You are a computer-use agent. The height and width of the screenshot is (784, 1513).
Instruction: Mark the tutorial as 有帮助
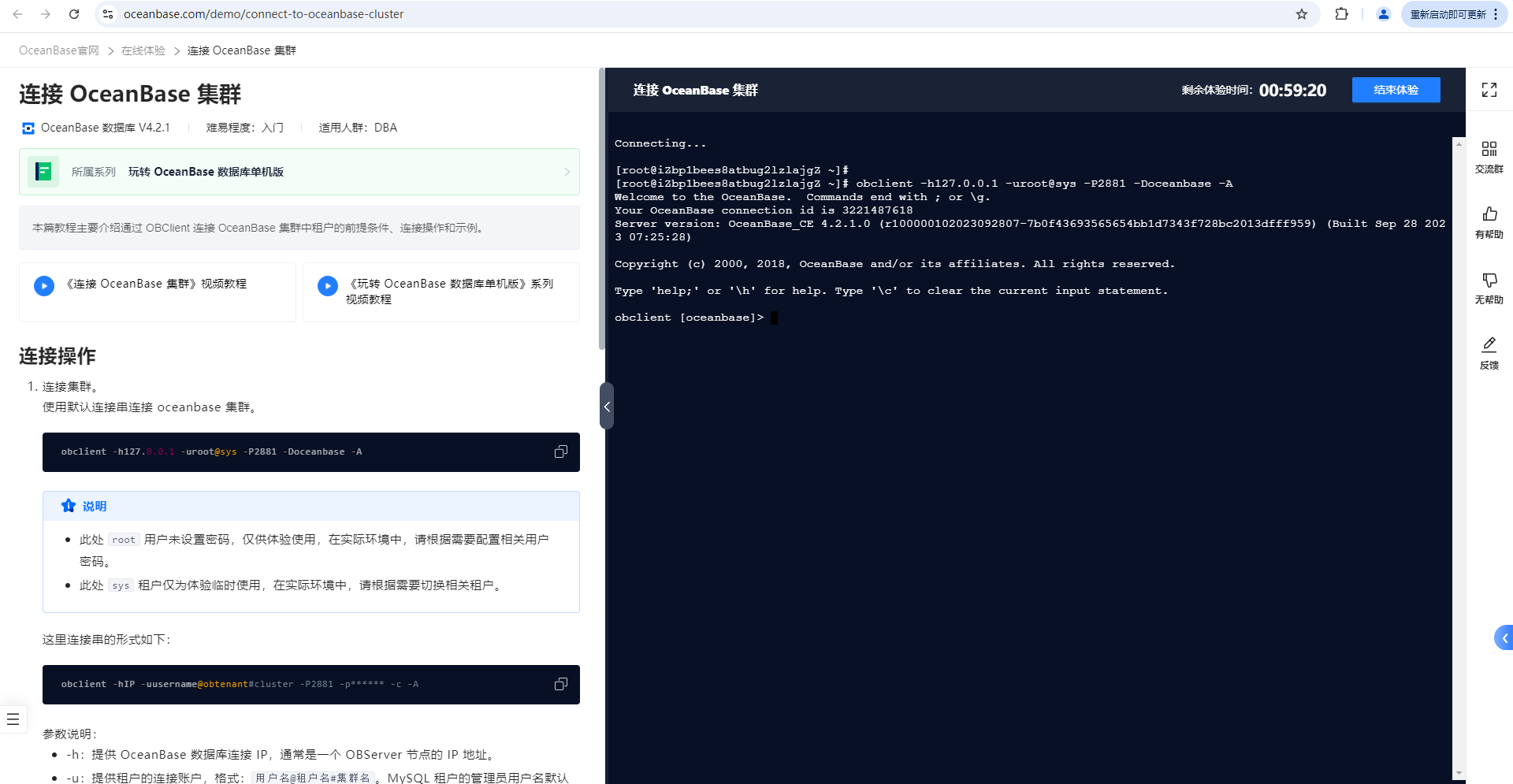(x=1489, y=223)
